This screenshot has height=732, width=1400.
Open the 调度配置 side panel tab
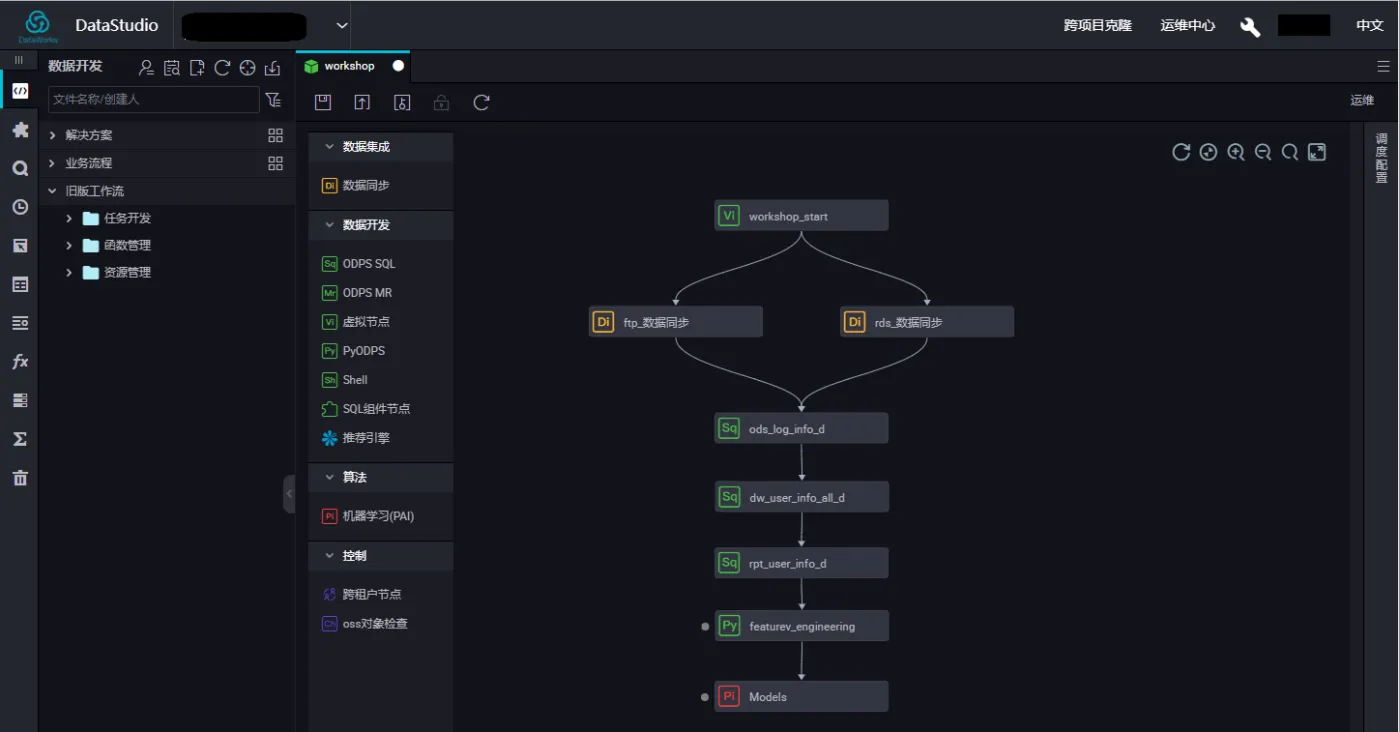point(1382,158)
